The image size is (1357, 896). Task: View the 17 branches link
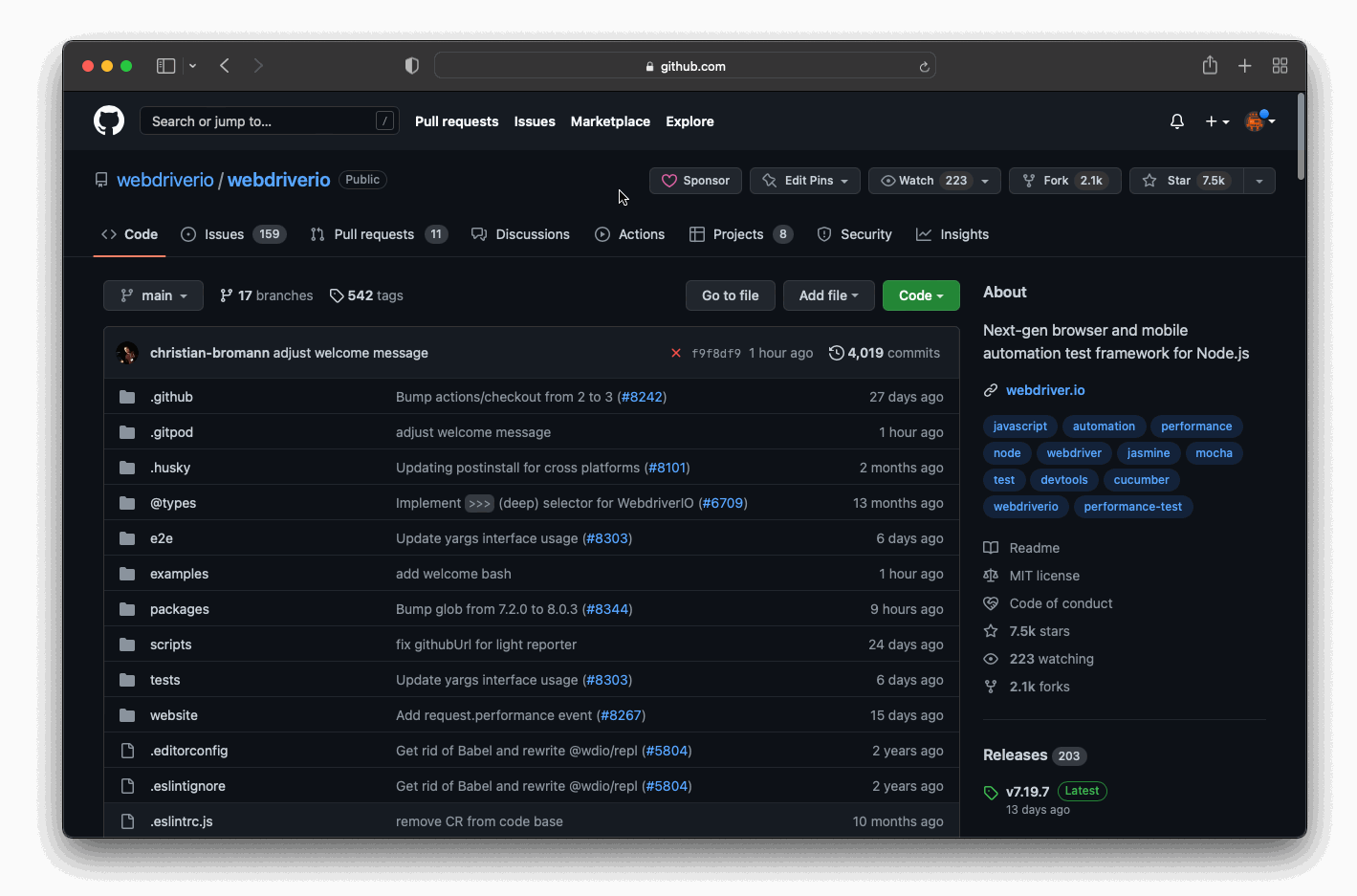tap(266, 295)
